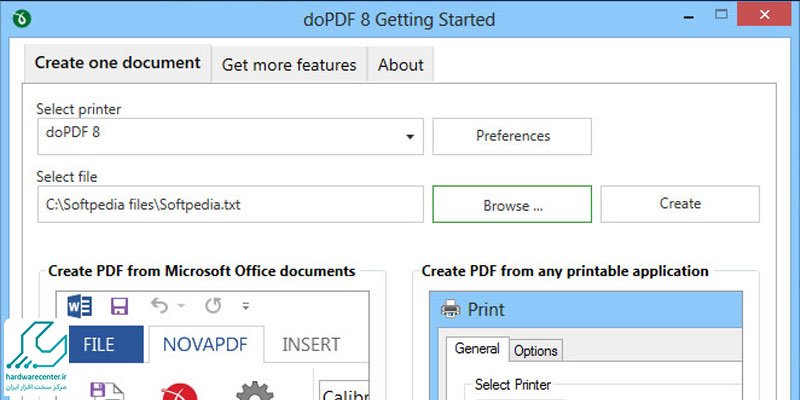Select the NOVAPDF ribbon tab

point(206,344)
